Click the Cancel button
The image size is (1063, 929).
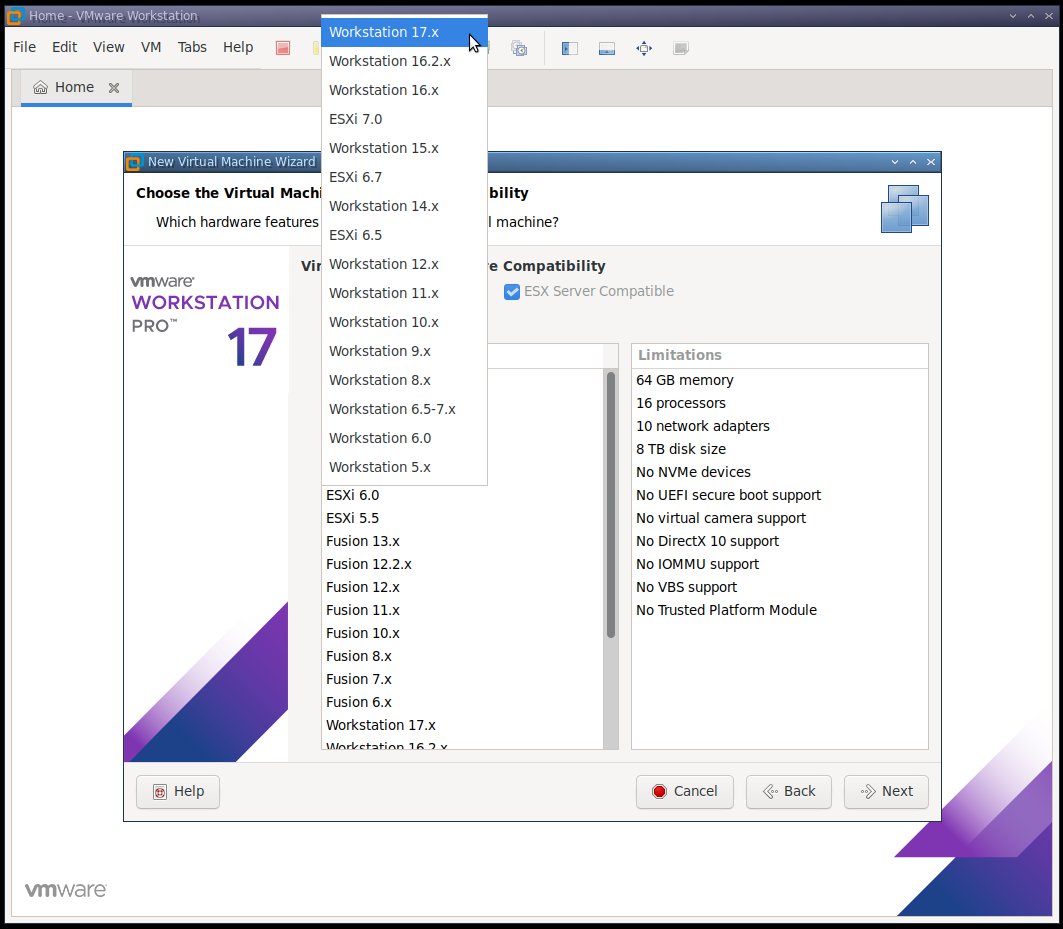(x=685, y=791)
